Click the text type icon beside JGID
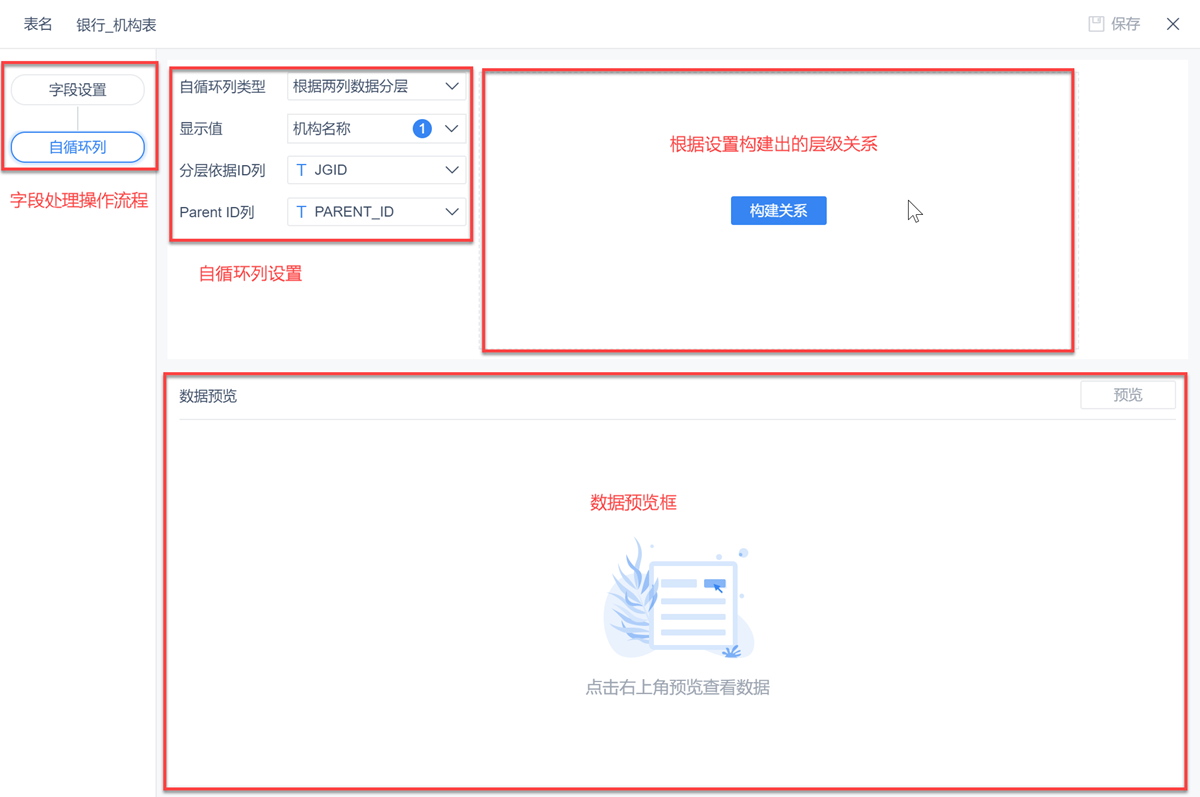The width and height of the screenshot is (1200, 797). click(x=301, y=171)
